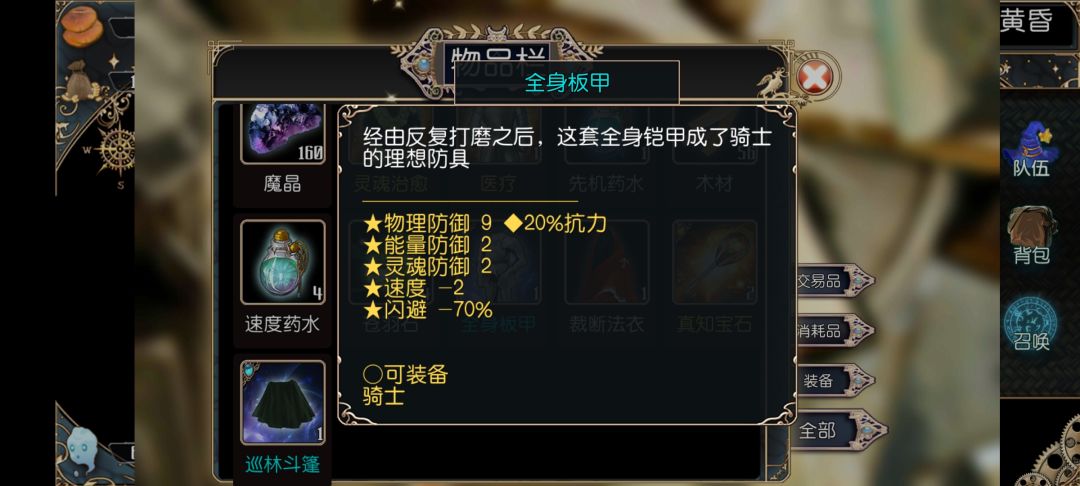
Task: Open the 队伍 wizard hat icon
Action: tap(1031, 149)
